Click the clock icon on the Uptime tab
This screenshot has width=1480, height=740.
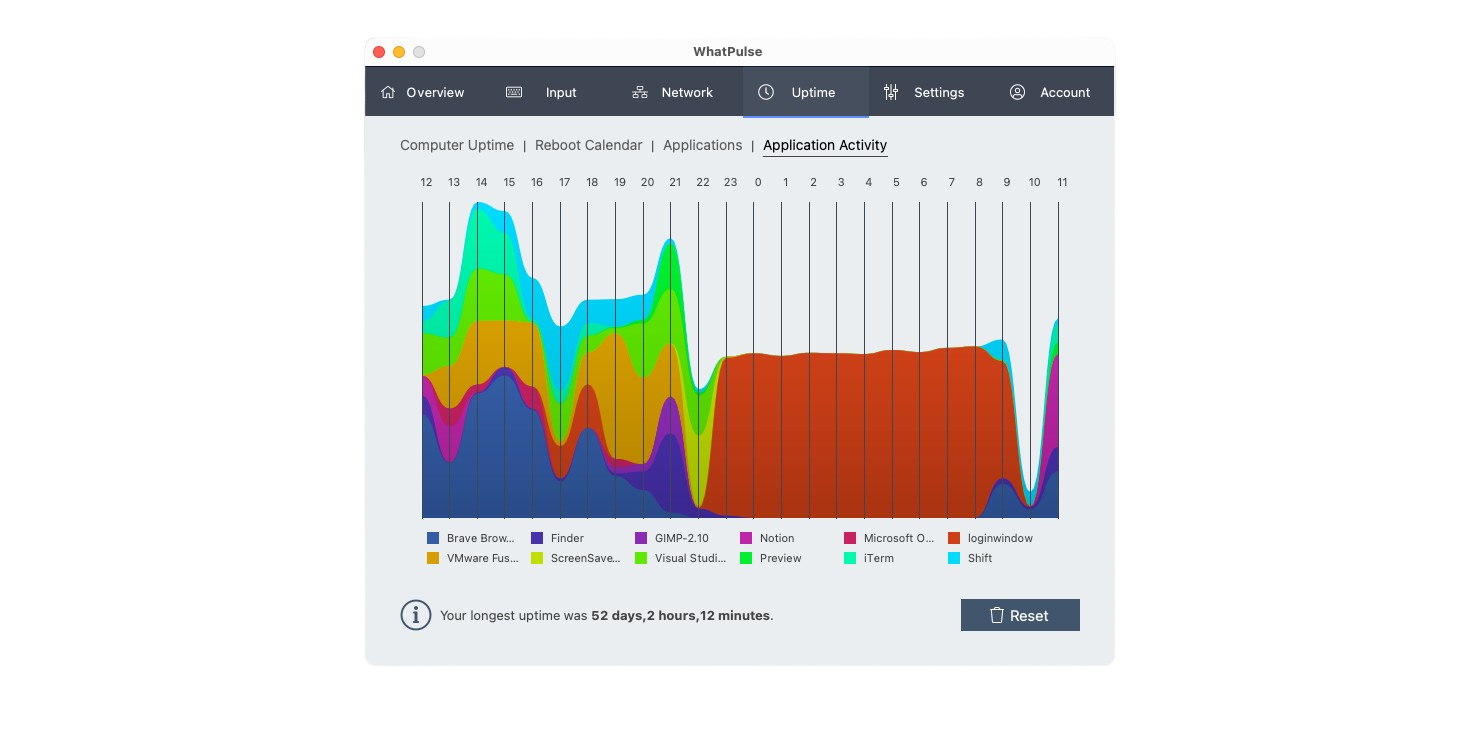click(766, 92)
